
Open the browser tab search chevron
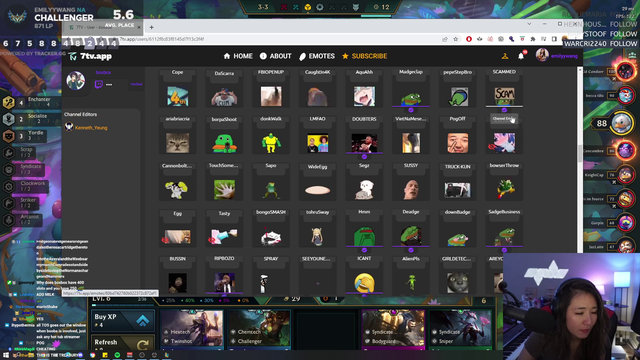pos(529,24)
